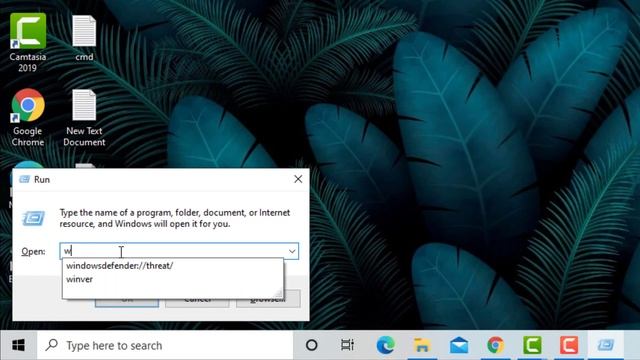Viewport: 640px width, 360px height.
Task: Launch Chrome from the taskbar
Action: (x=496, y=345)
